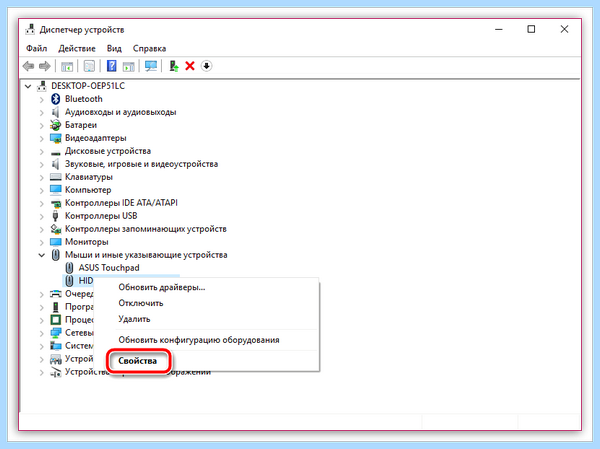Choose Обновить драйверы... in context menu
This screenshot has height=449, width=600.
161,287
